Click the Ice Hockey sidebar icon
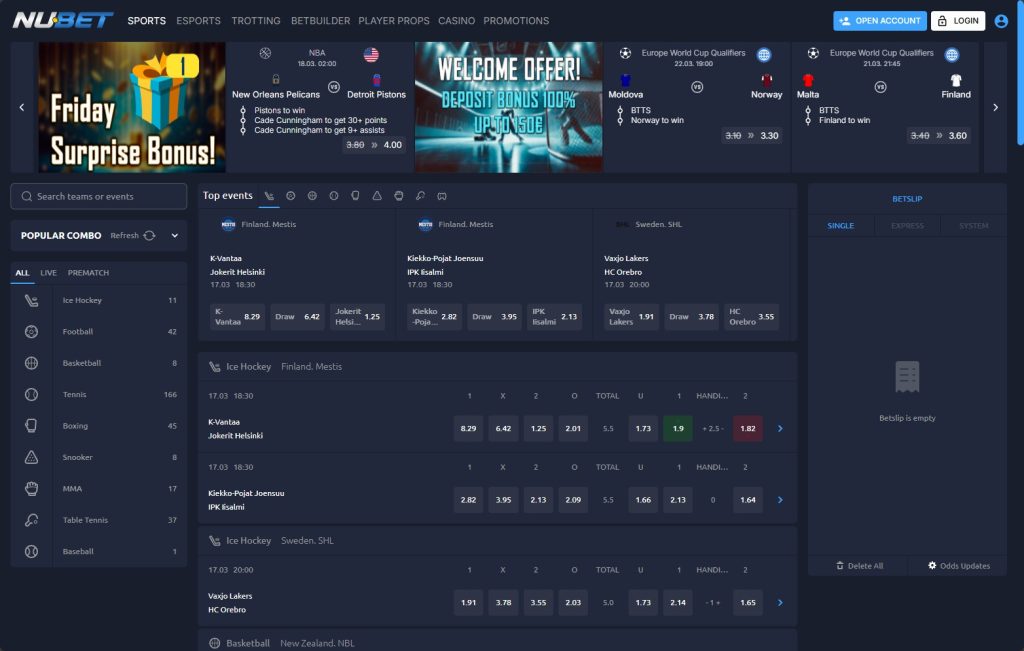The height and width of the screenshot is (651, 1024). coord(31,300)
